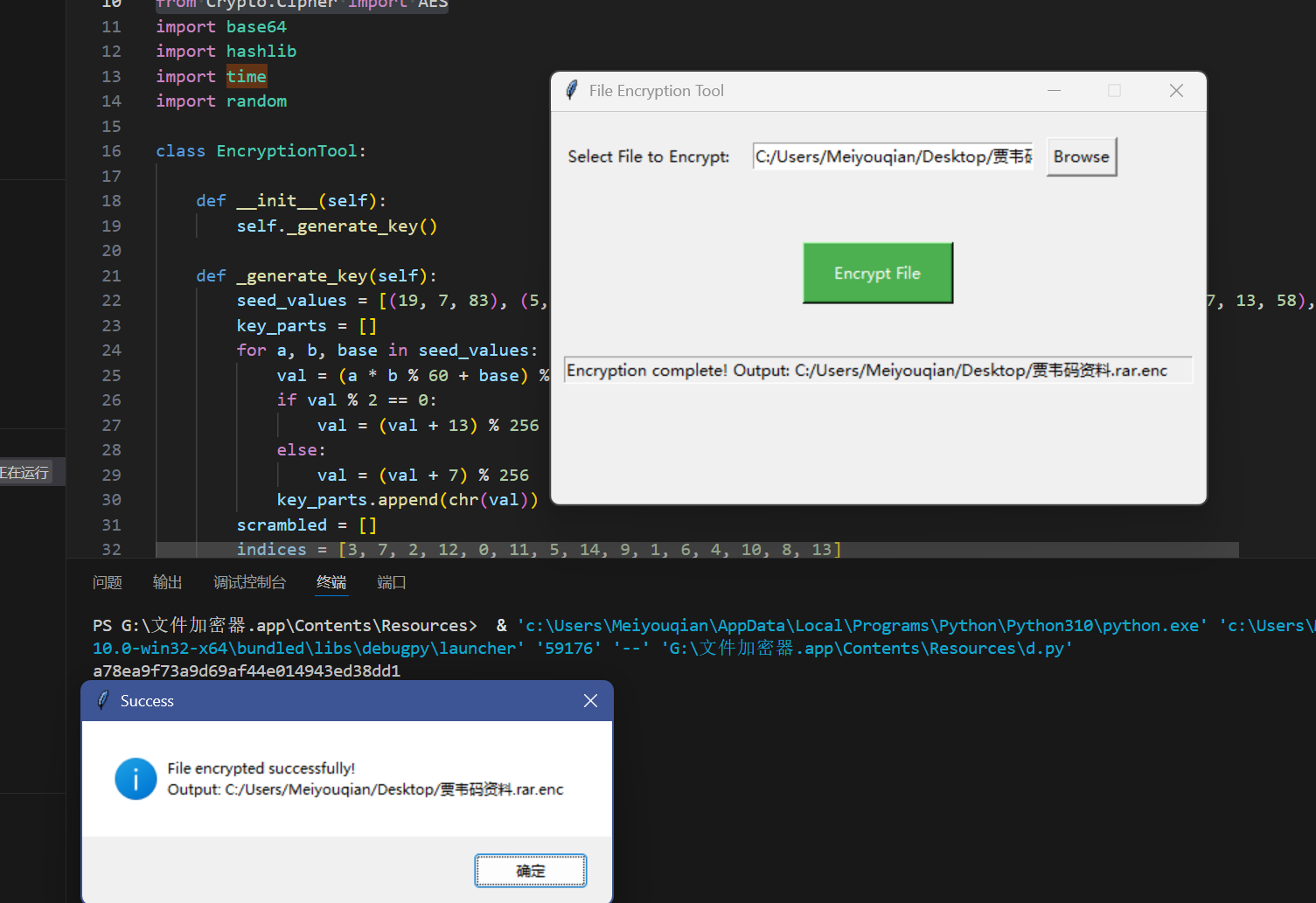Screen dimensions: 1316x903
Task: Open the 输出 panel tab
Action: point(167,582)
